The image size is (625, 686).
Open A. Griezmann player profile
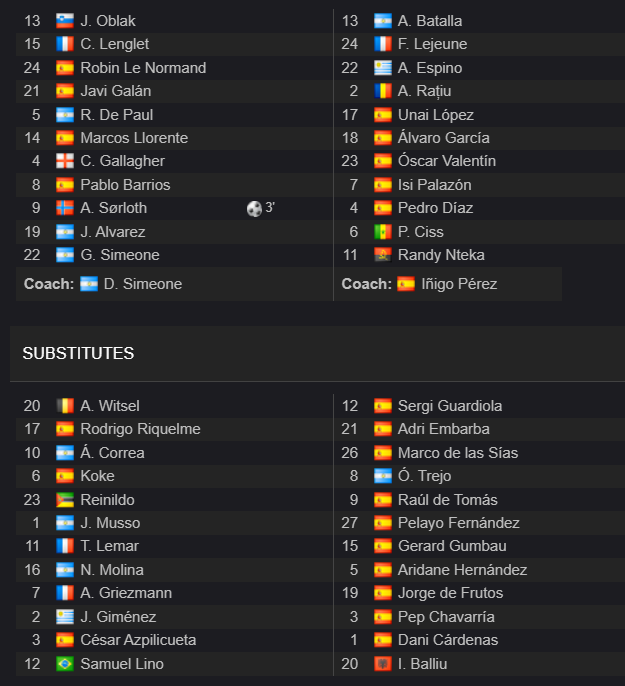pos(126,593)
